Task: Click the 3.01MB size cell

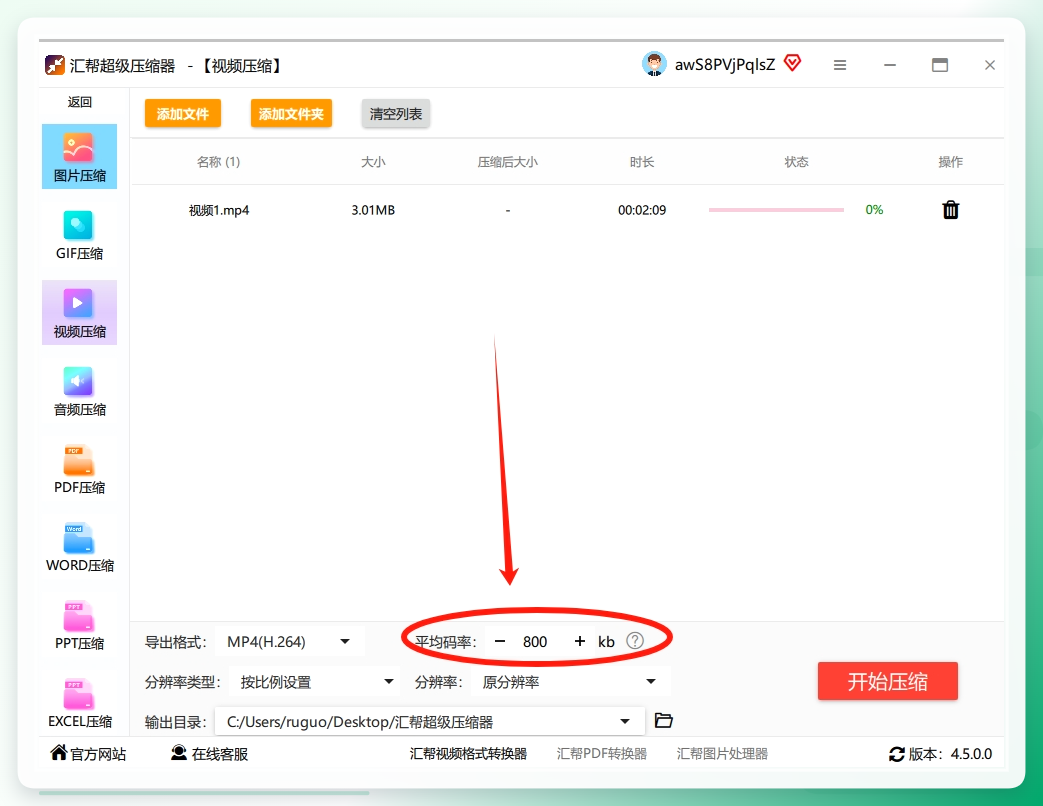Action: click(373, 210)
